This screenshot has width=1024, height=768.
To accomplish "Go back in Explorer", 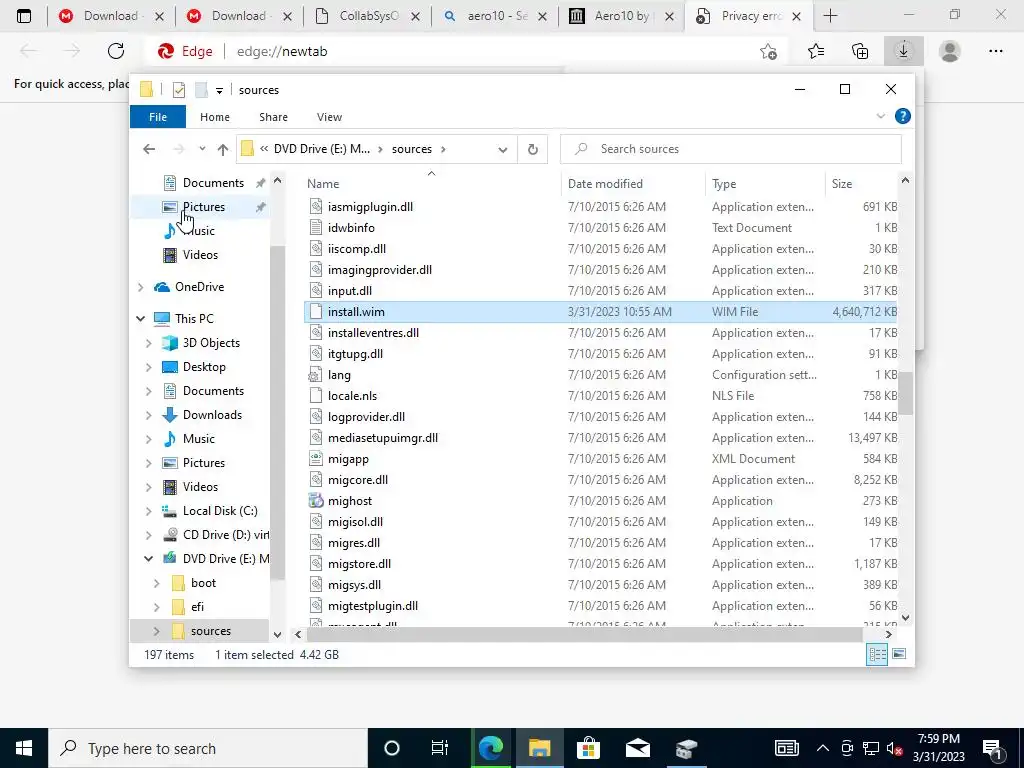I will point(149,149).
